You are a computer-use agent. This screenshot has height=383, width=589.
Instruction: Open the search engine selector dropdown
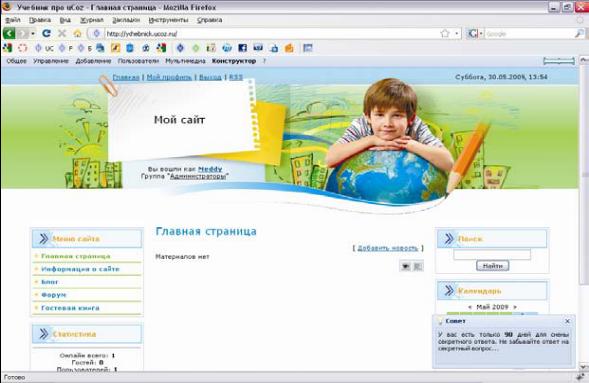tap(481, 34)
